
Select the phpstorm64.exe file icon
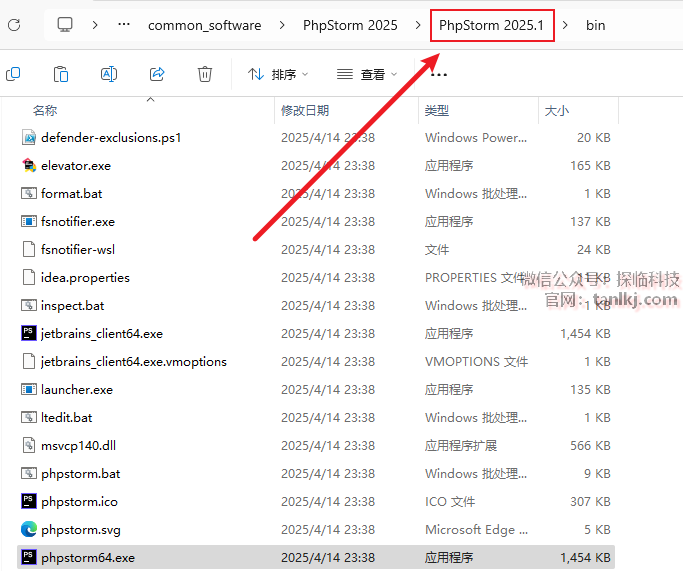click(x=29, y=557)
